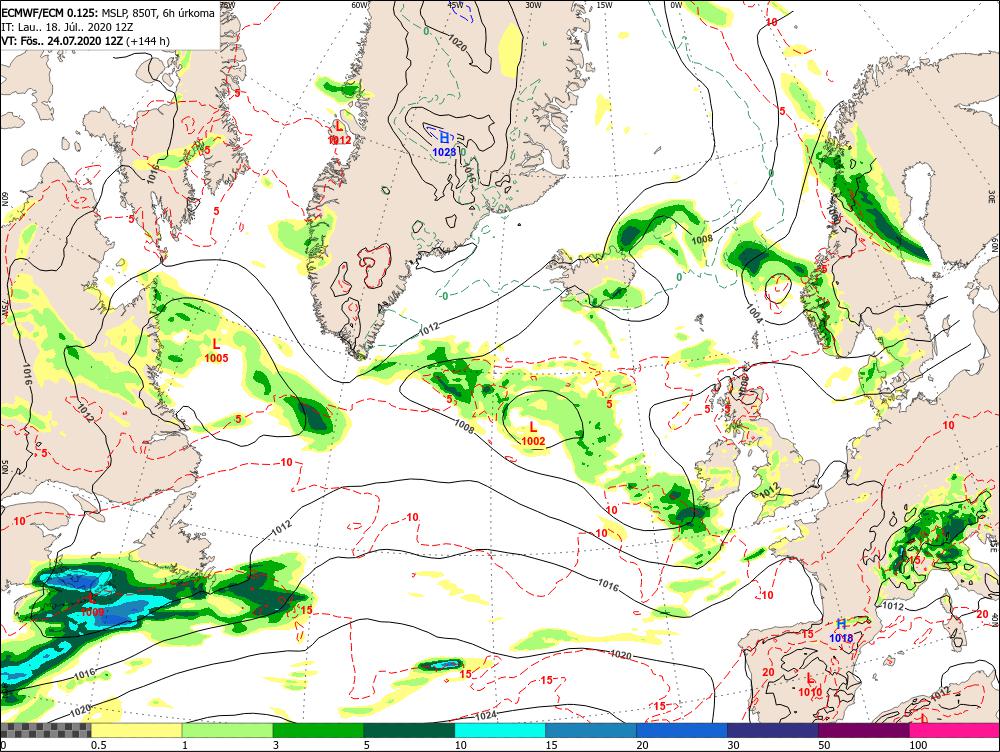Click the cyan 10–15 legend swatch
1000x752 pixels.
[500, 730]
